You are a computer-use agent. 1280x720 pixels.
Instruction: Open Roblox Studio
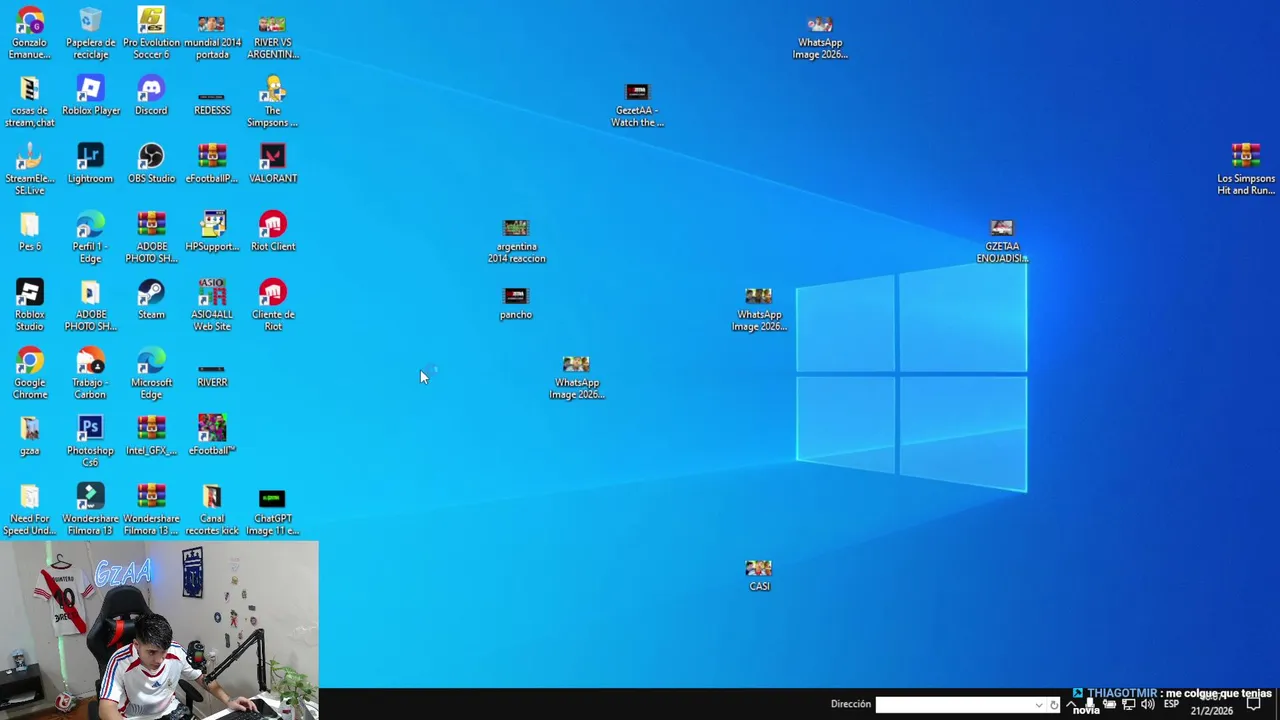tap(30, 305)
